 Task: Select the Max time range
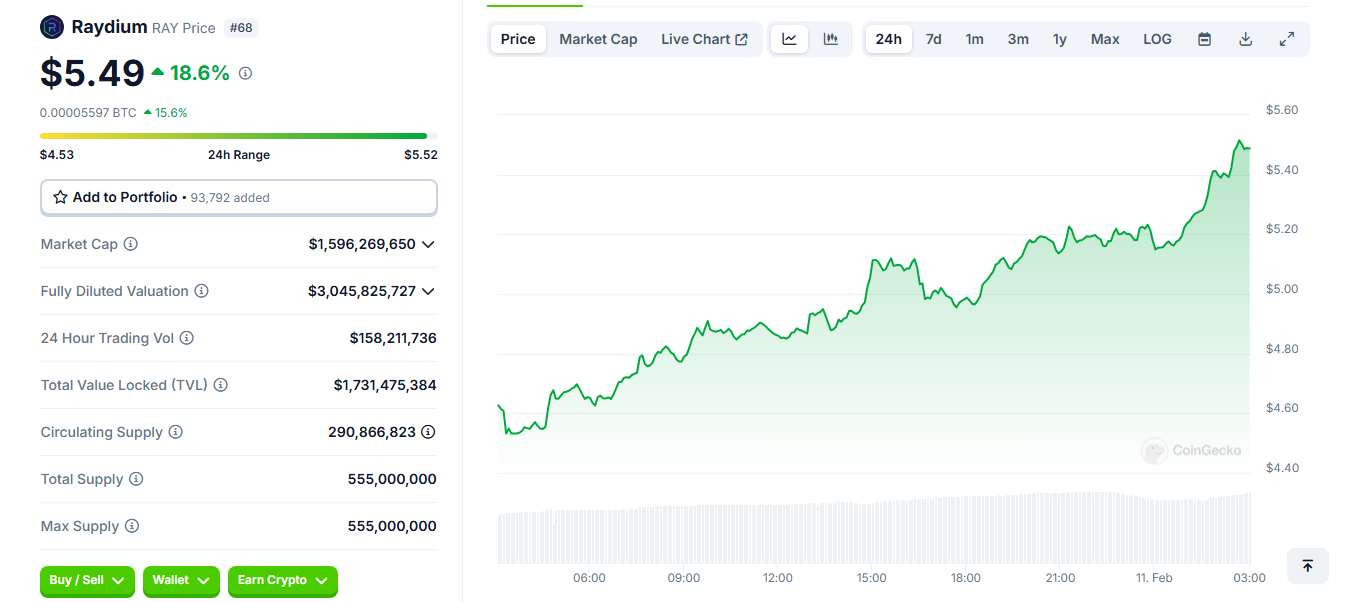coord(1105,39)
